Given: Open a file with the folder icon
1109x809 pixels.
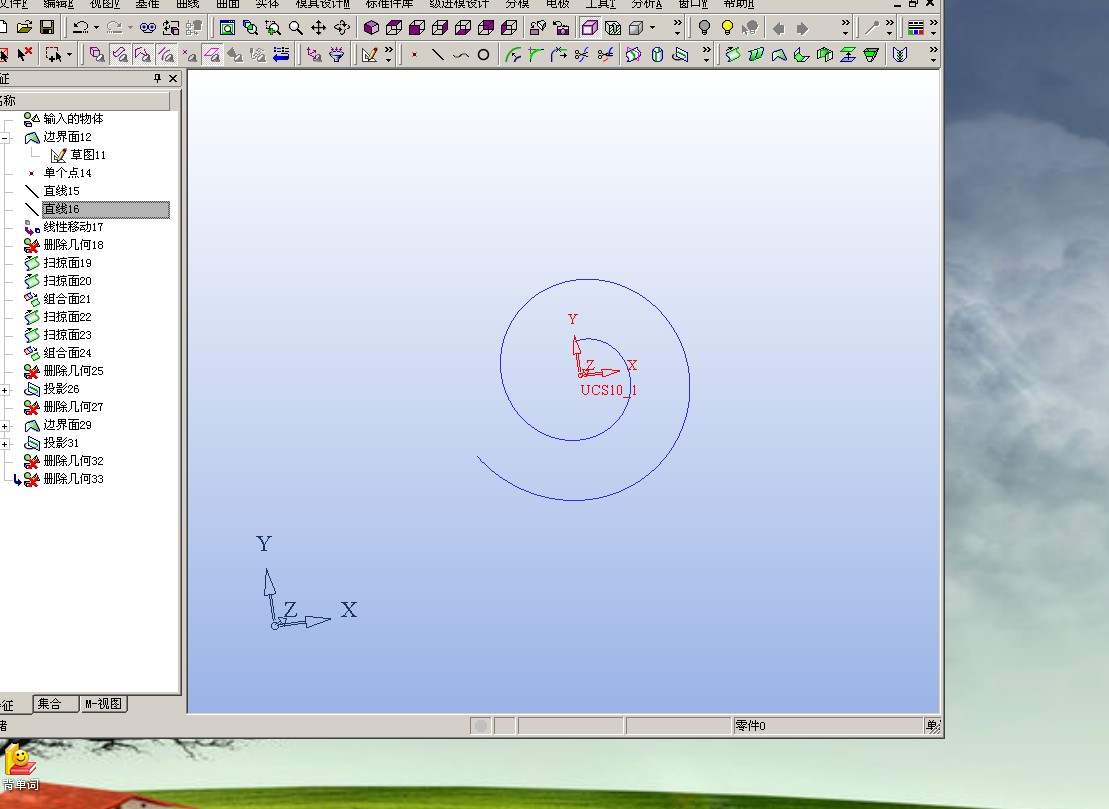Looking at the screenshot, I should click(24, 28).
